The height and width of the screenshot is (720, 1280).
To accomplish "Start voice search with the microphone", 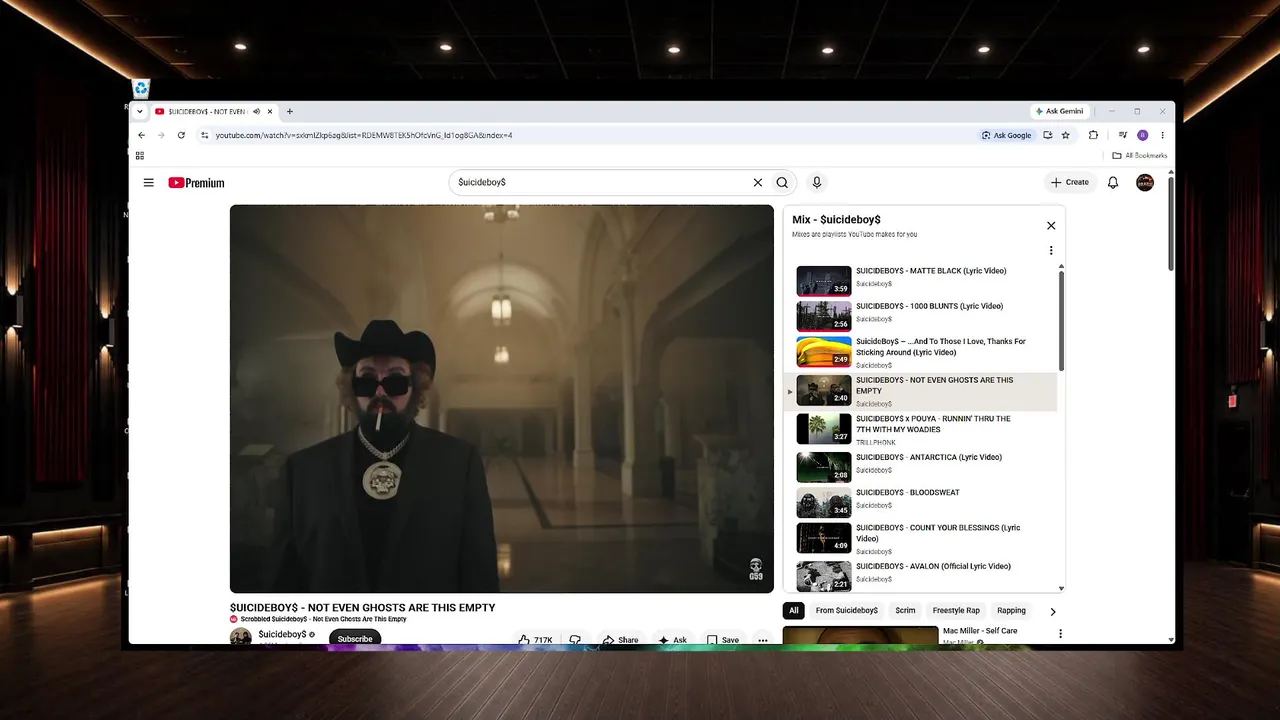I will pyautogui.click(x=817, y=182).
